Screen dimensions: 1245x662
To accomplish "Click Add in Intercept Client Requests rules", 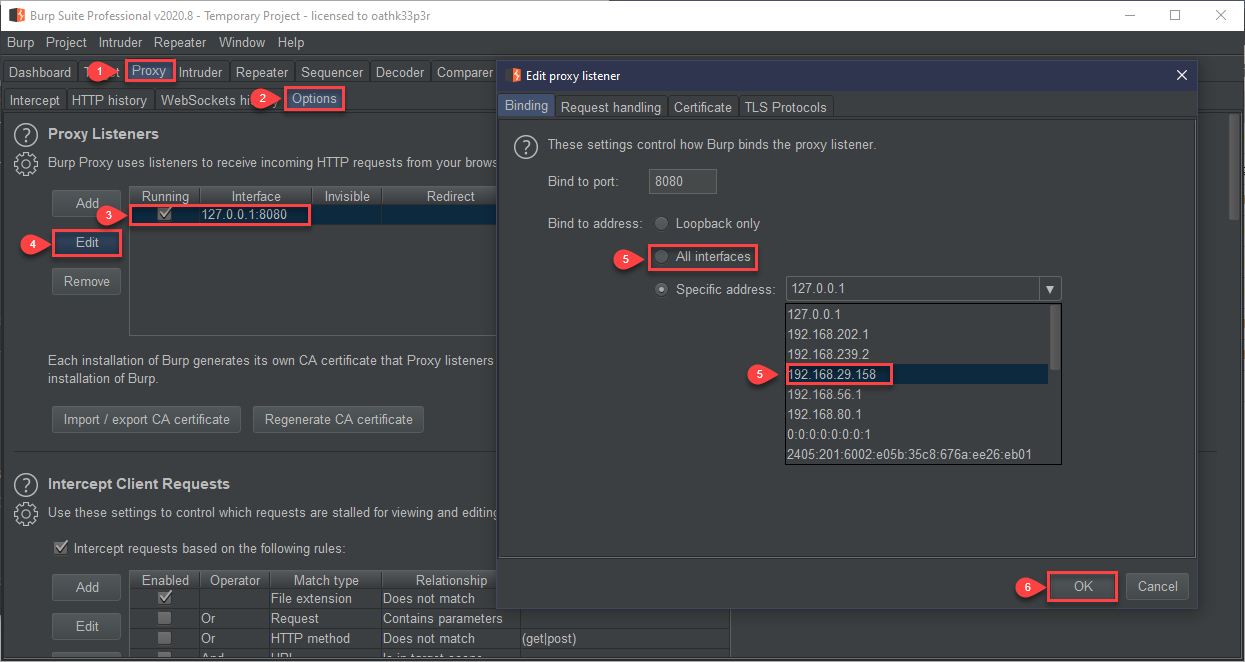I will (x=87, y=587).
